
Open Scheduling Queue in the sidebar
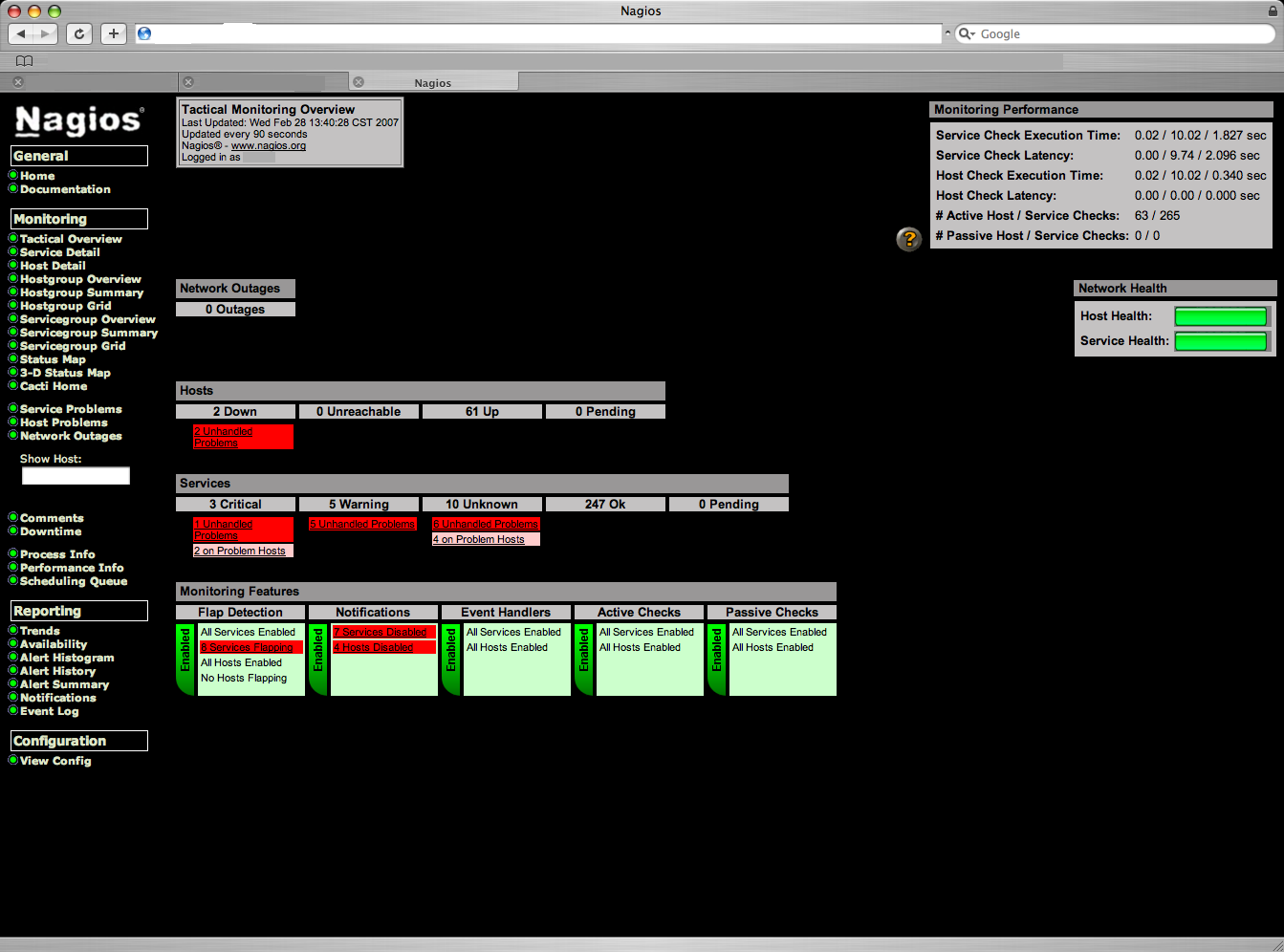pyautogui.click(x=74, y=581)
